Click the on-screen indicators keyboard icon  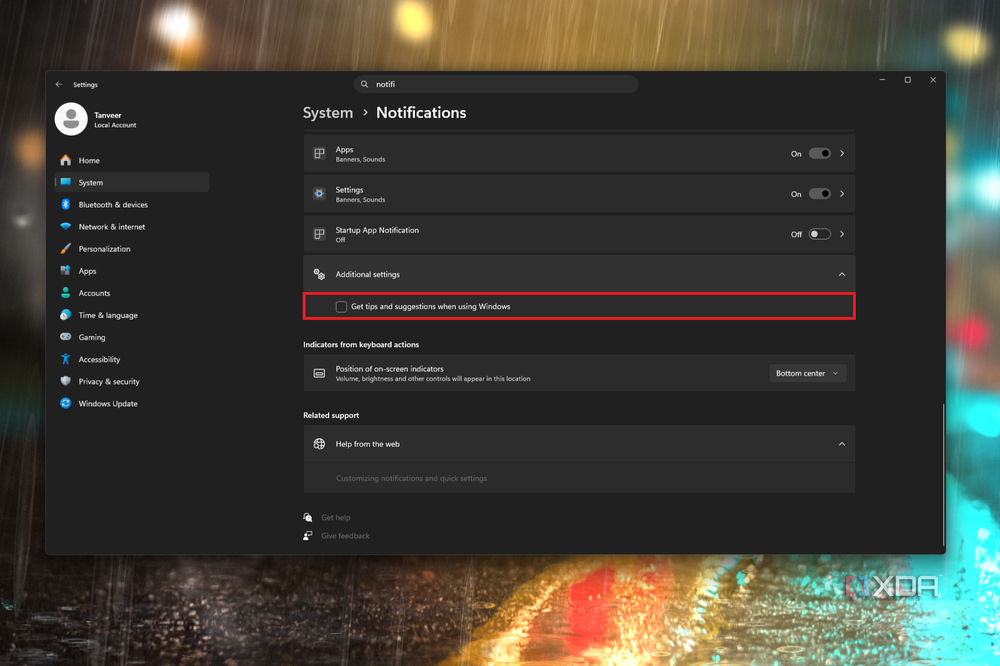[x=320, y=373]
